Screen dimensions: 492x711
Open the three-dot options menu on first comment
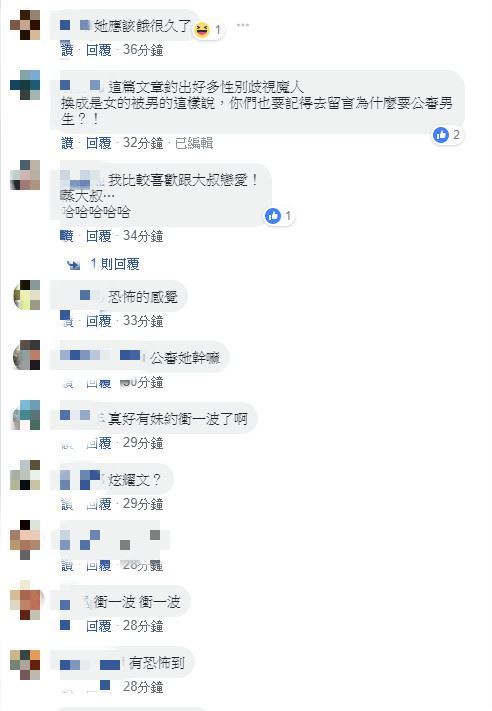pyautogui.click(x=243, y=24)
